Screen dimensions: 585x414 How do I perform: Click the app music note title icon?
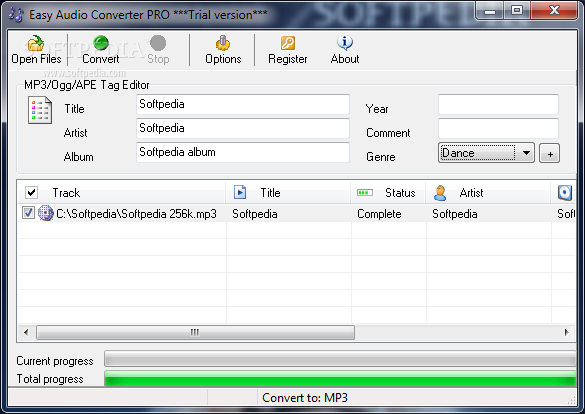[x=16, y=15]
